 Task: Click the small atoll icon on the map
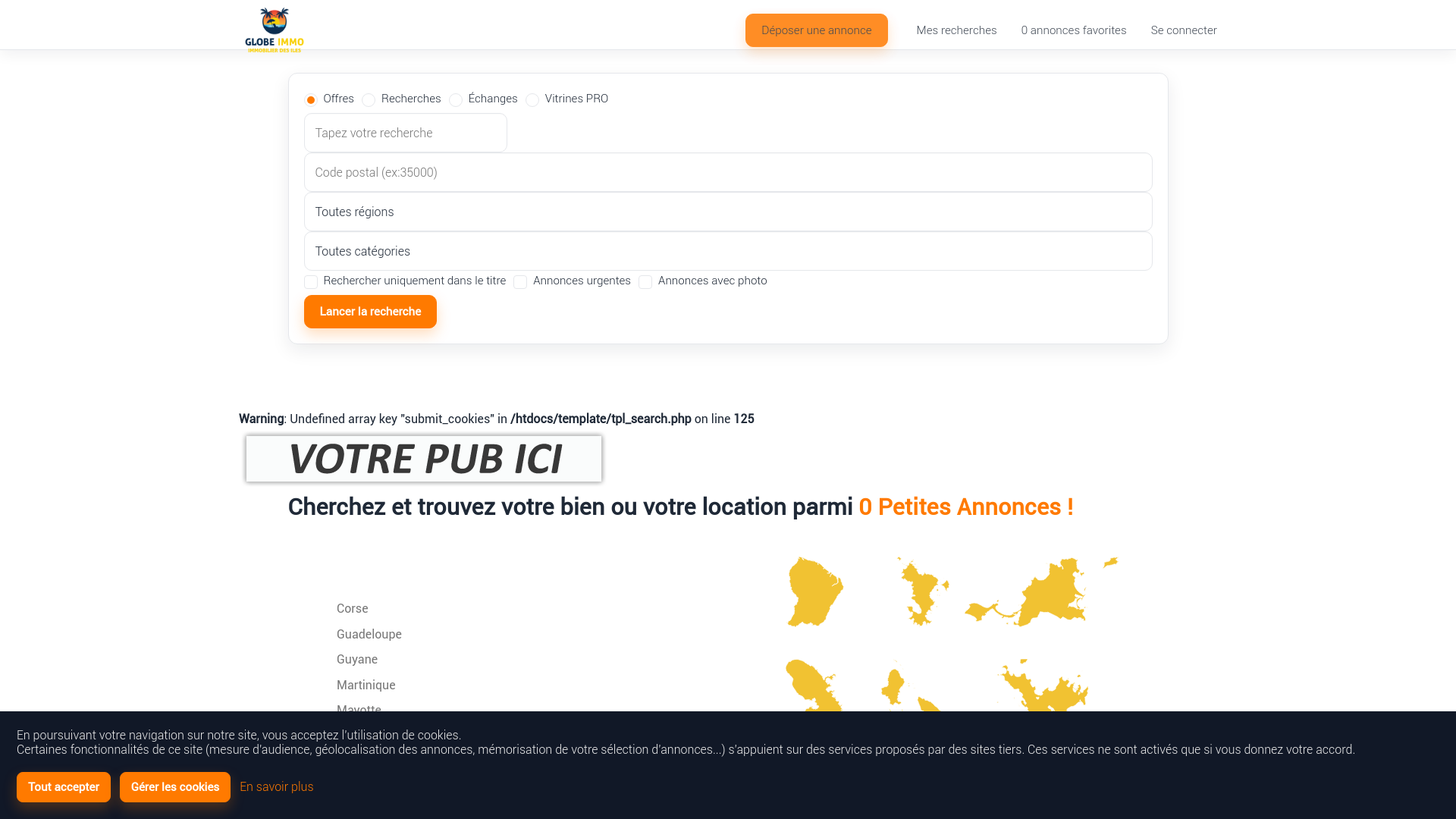coord(1110,563)
